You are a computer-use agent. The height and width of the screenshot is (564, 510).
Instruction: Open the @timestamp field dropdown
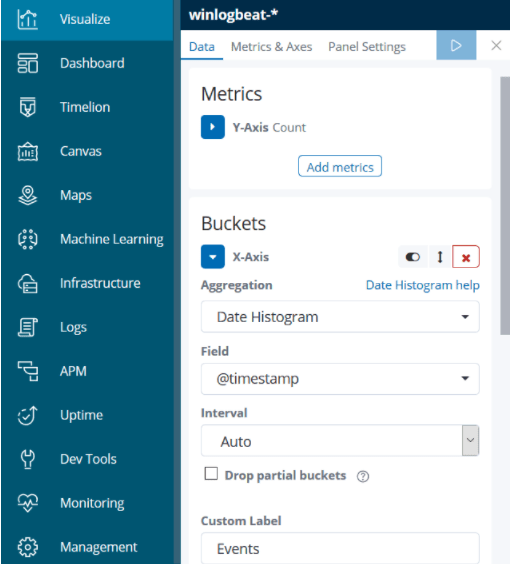click(340, 379)
